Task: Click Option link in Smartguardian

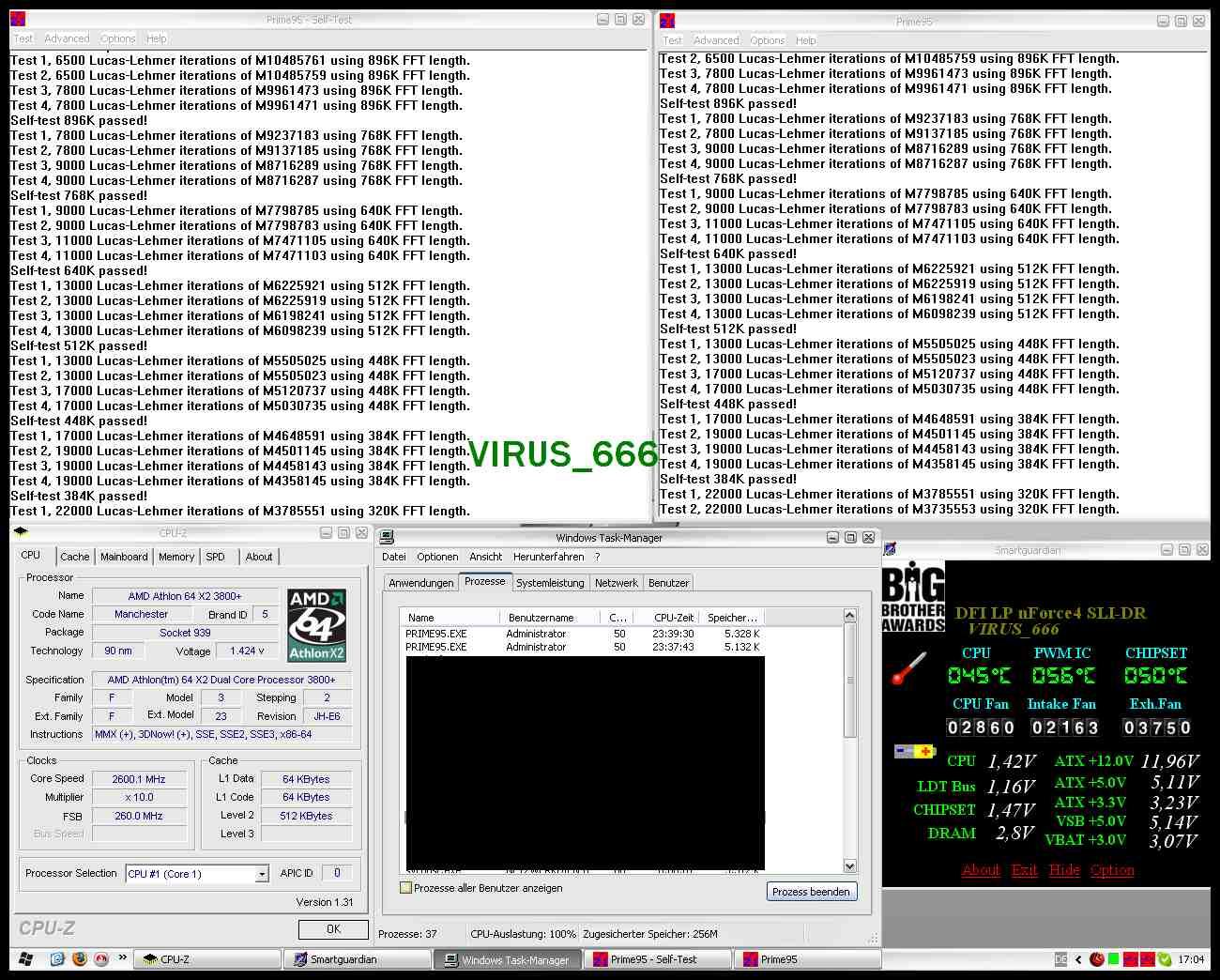Action: 1112,870
